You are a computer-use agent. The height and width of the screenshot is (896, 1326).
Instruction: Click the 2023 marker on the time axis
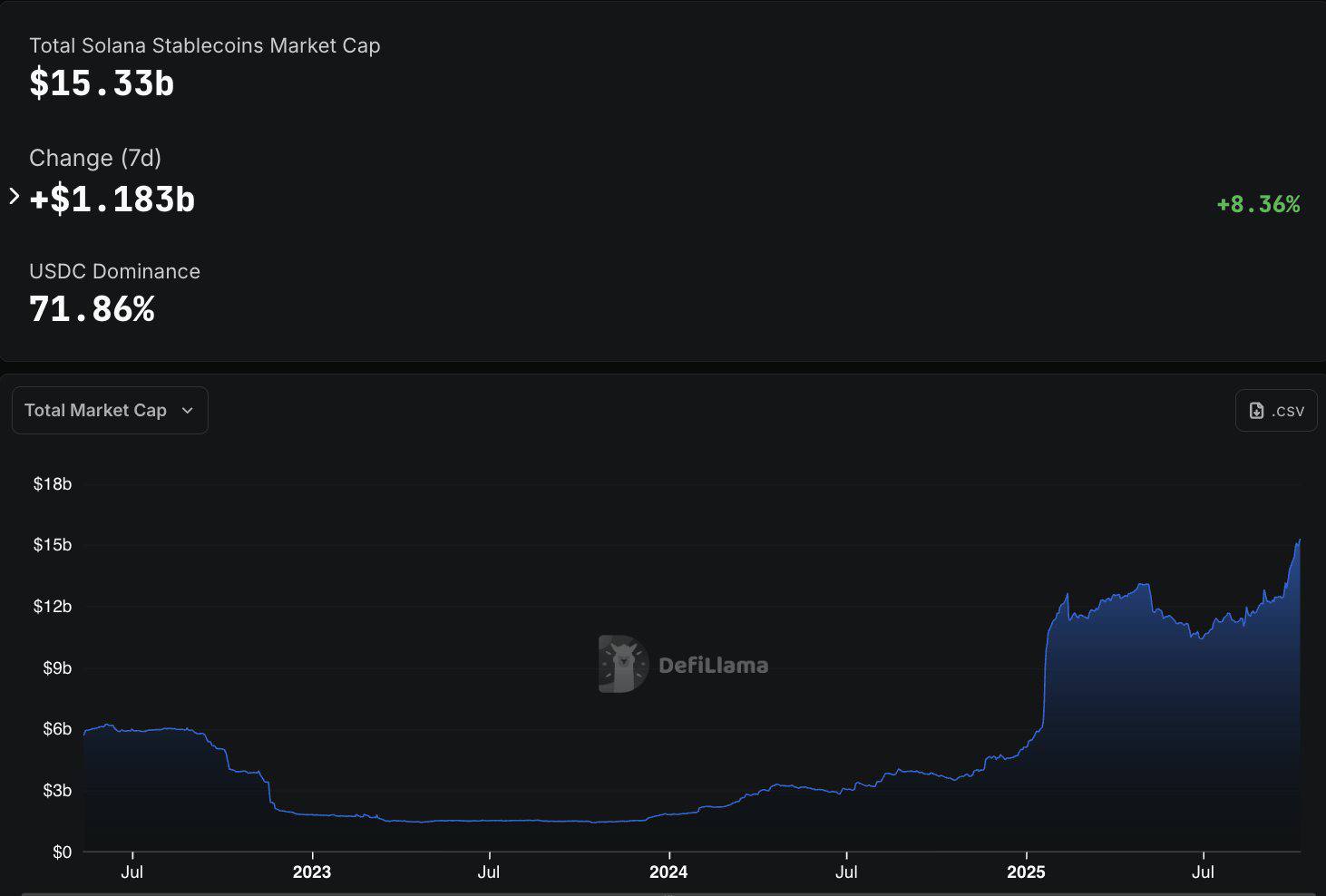(311, 872)
